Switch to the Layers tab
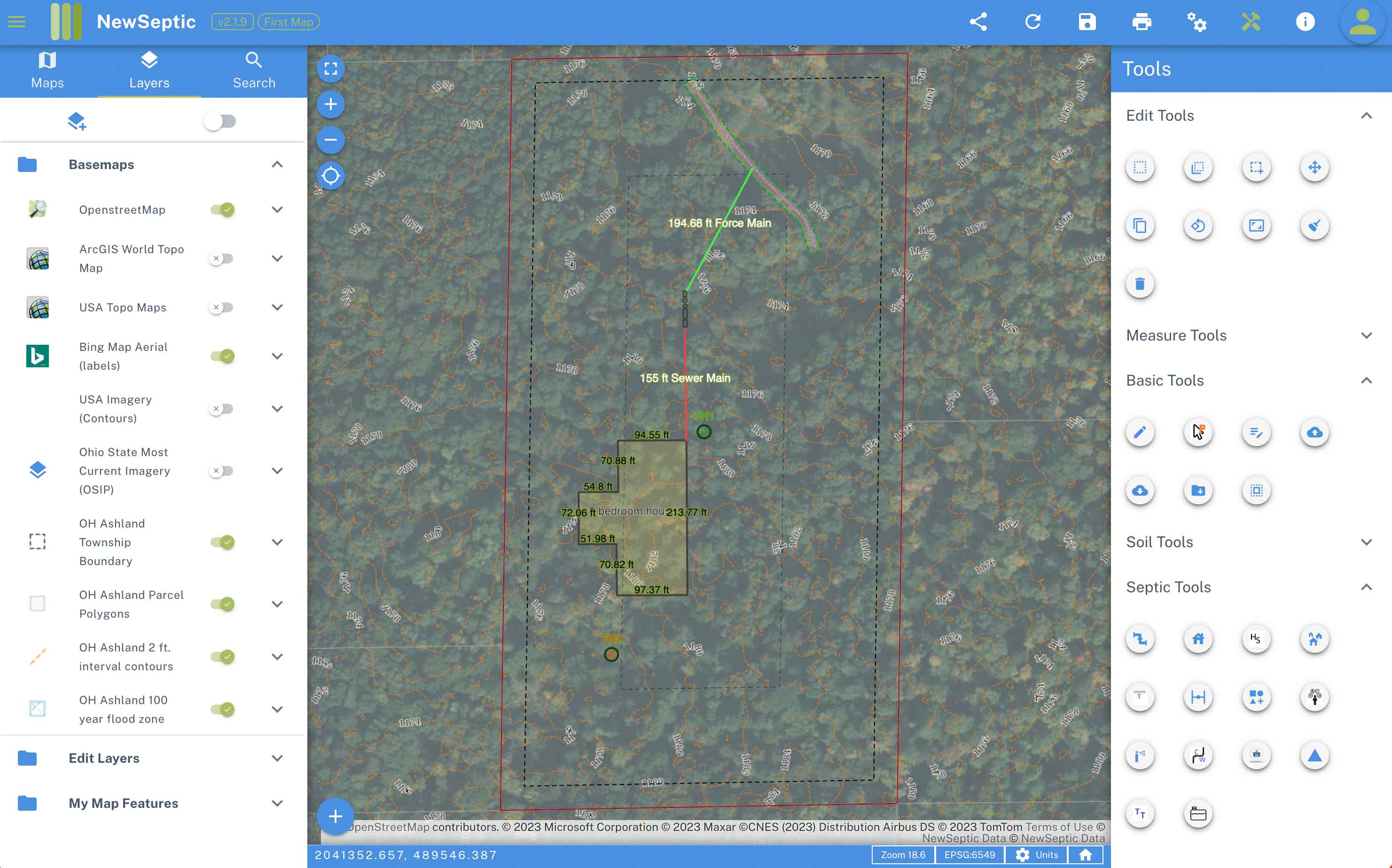Viewport: 1392px width, 868px height. pyautogui.click(x=149, y=71)
